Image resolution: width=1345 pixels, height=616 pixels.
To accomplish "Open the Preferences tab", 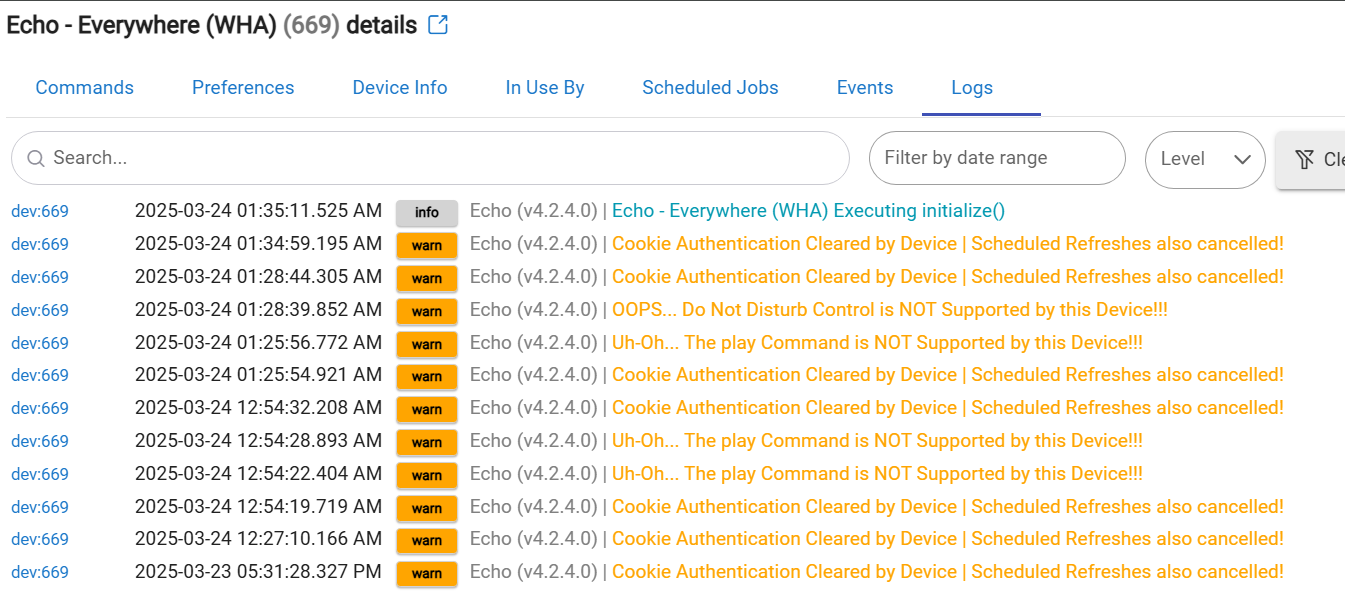I will pos(243,88).
